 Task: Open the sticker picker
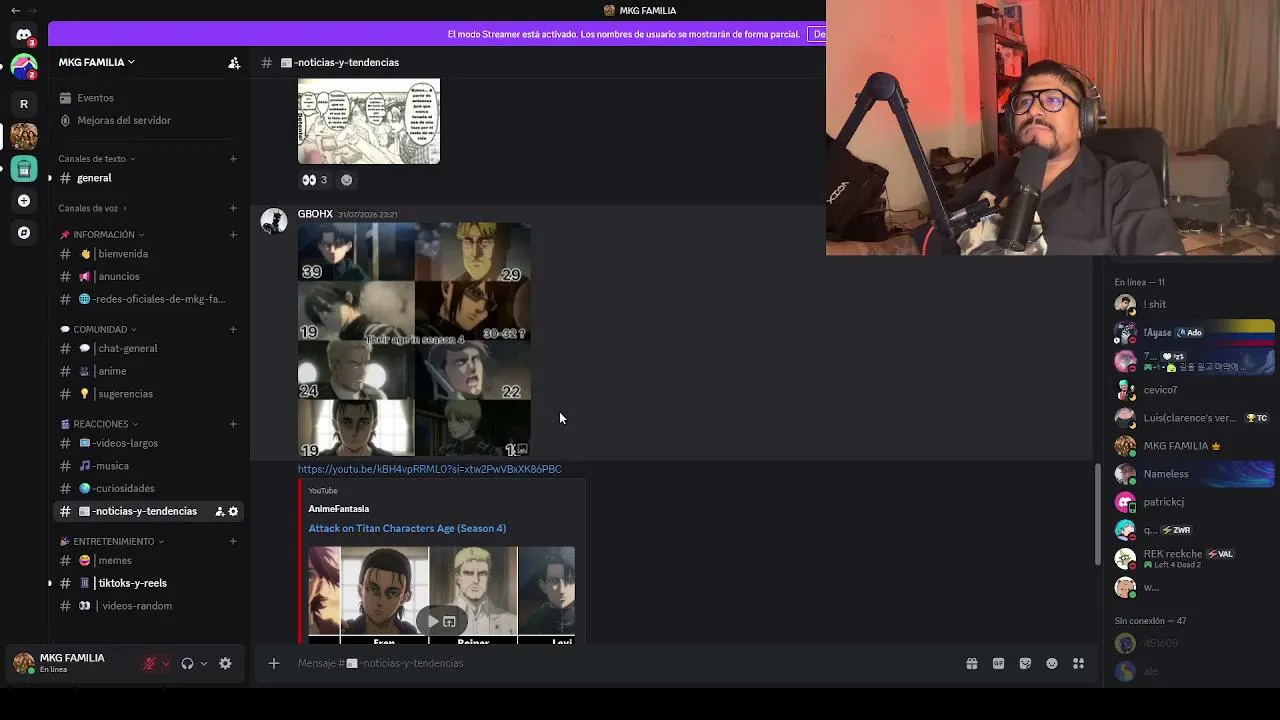click(x=1025, y=663)
